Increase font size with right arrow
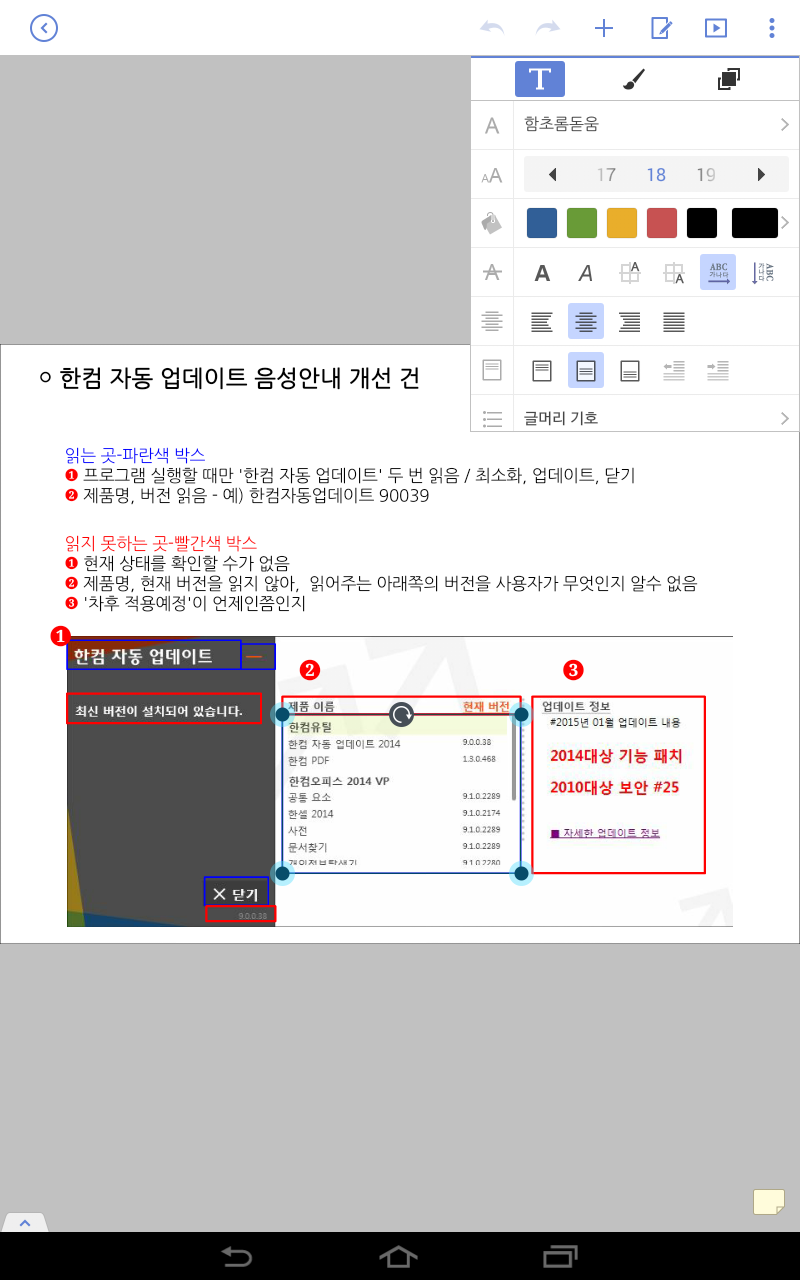The height and width of the screenshot is (1280, 800). pyautogui.click(x=761, y=175)
